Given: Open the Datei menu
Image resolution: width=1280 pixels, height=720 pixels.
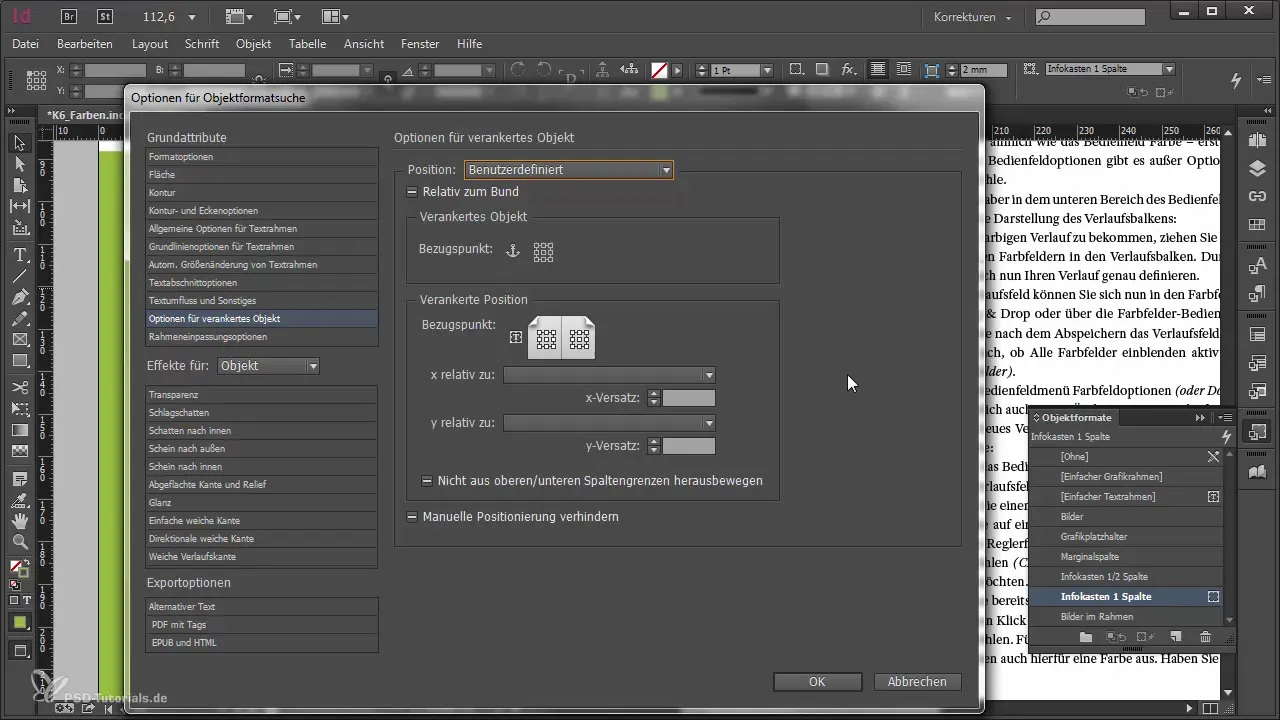Looking at the screenshot, I should [25, 44].
